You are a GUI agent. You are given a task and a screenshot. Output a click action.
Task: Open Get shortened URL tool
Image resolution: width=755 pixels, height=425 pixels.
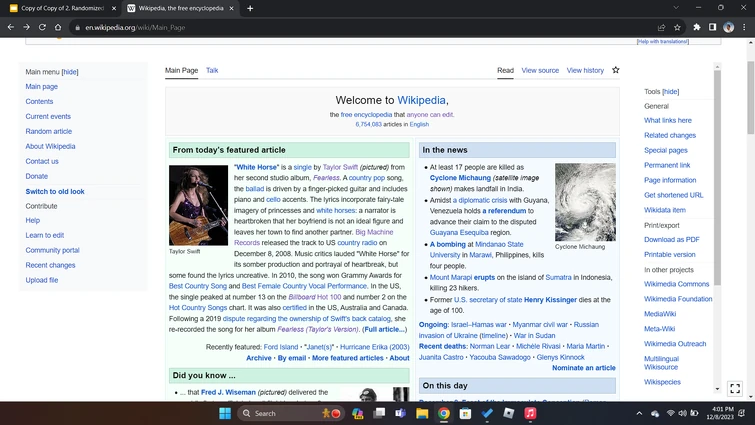click(x=674, y=195)
